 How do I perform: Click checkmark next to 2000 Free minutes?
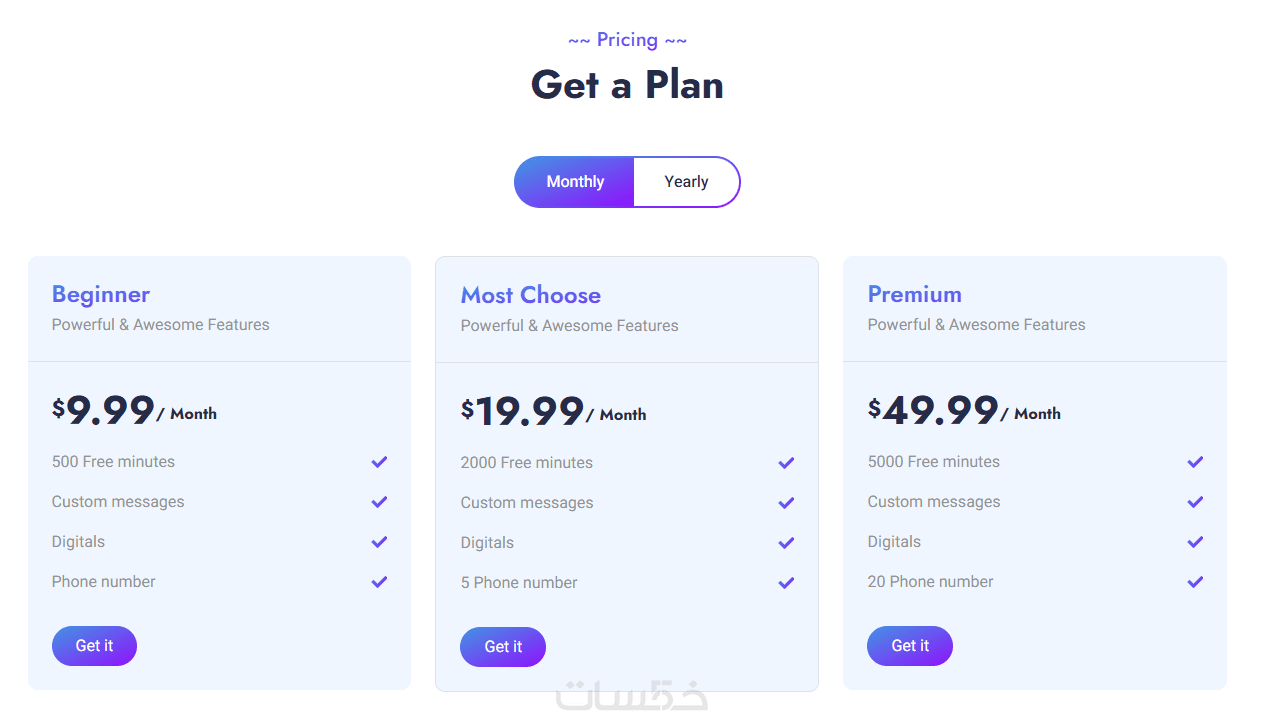tap(786, 463)
